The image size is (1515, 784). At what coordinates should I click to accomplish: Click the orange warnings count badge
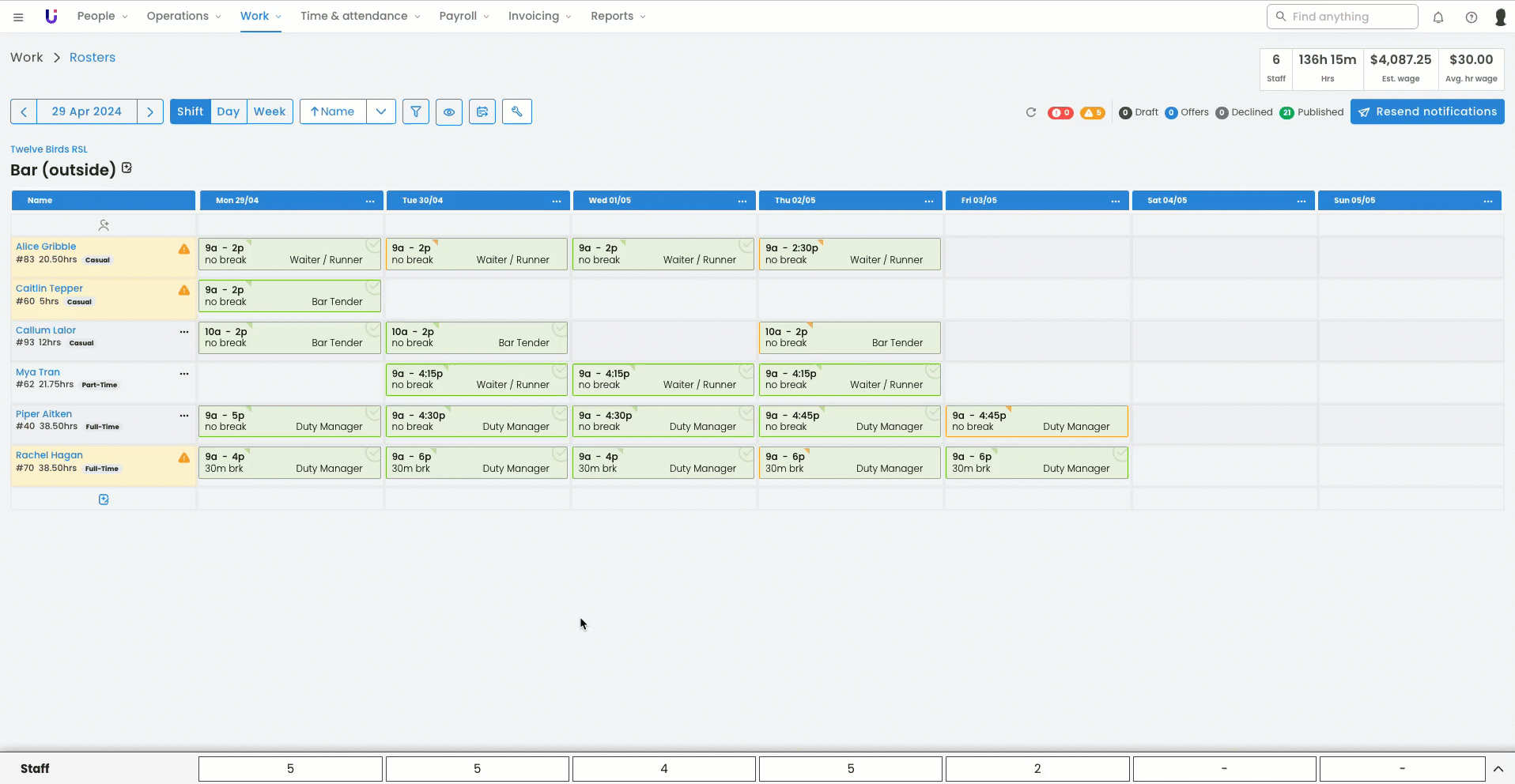[1092, 112]
